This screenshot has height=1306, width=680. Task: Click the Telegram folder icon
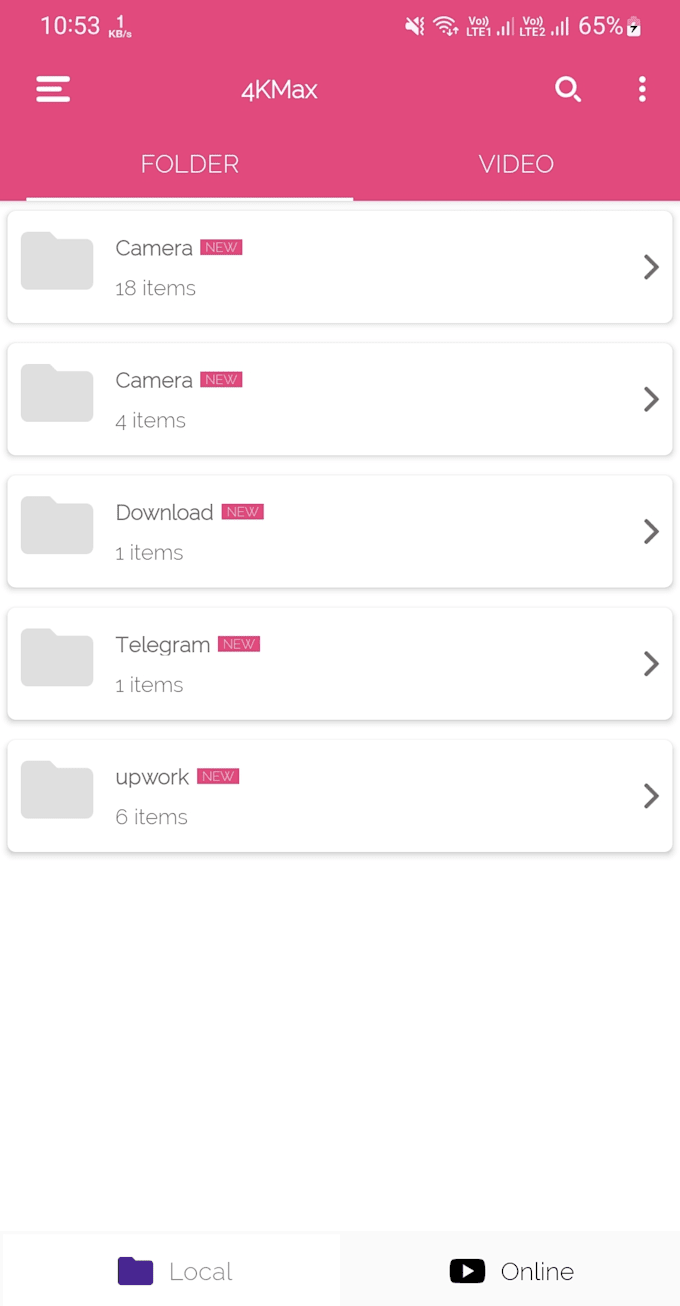click(57, 658)
